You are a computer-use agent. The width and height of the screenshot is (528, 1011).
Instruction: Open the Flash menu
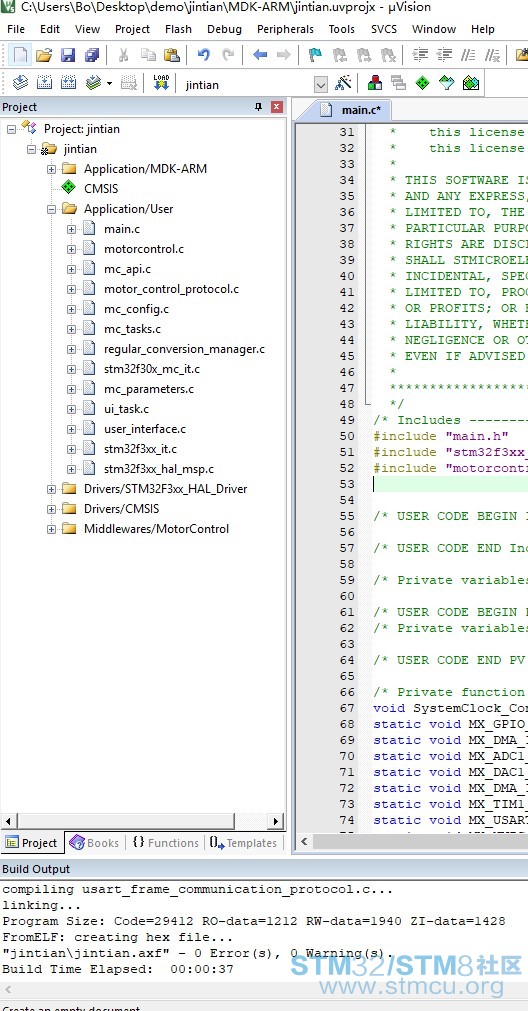(178, 29)
